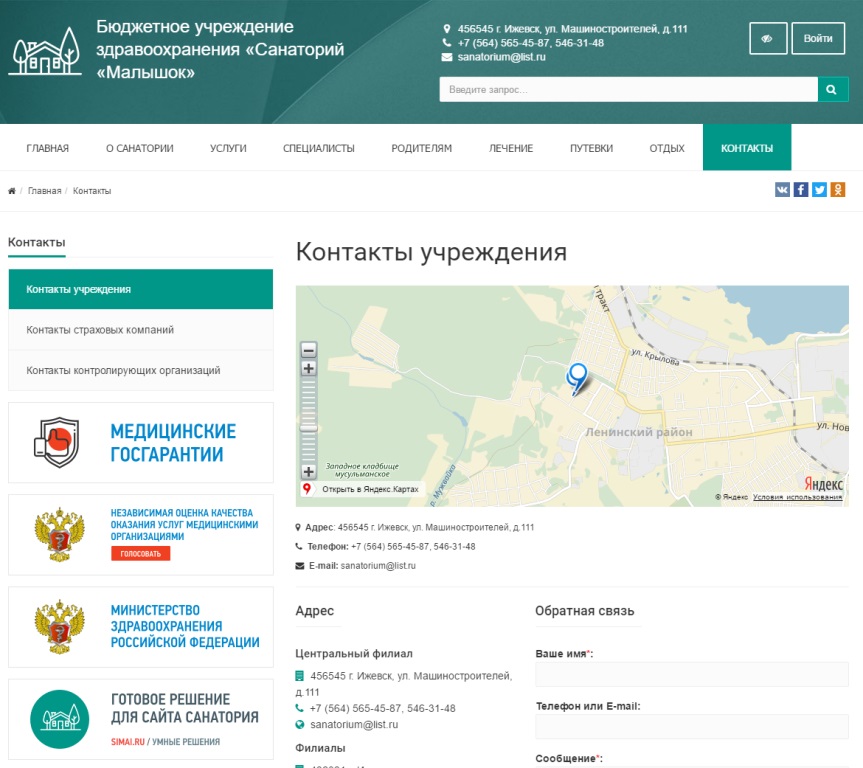Zoom out the map with minus button
The image size is (863, 768).
[309, 350]
